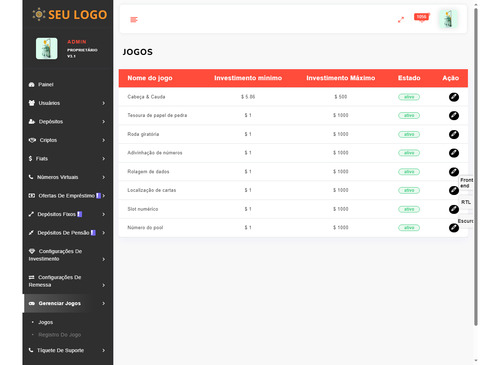This screenshot has width=500, height=365.
Task: Click the Investimento Máximo column header
Action: click(x=341, y=78)
